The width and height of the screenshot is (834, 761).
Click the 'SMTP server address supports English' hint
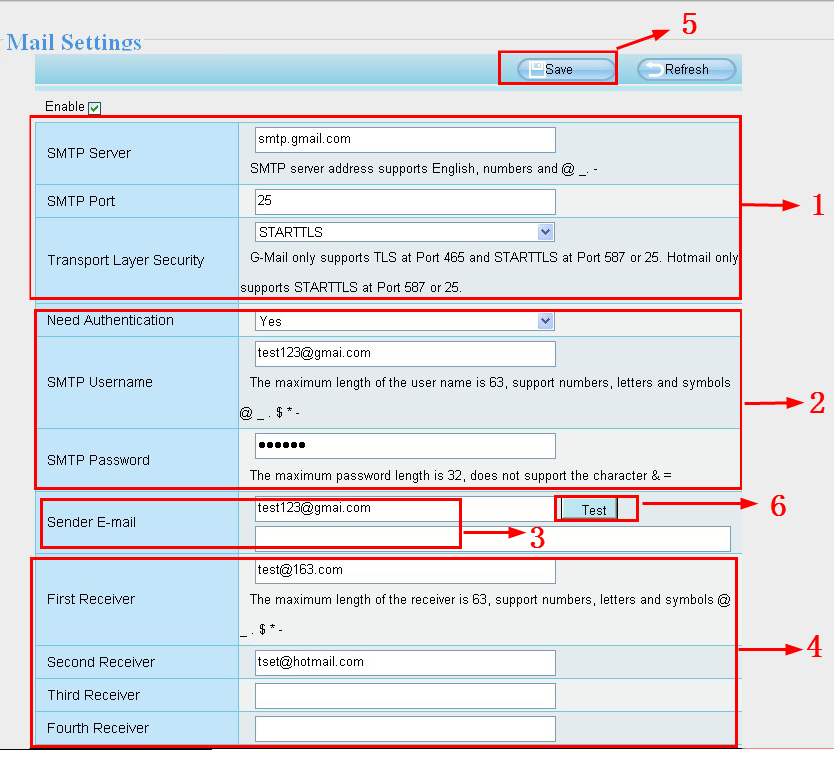point(423,169)
